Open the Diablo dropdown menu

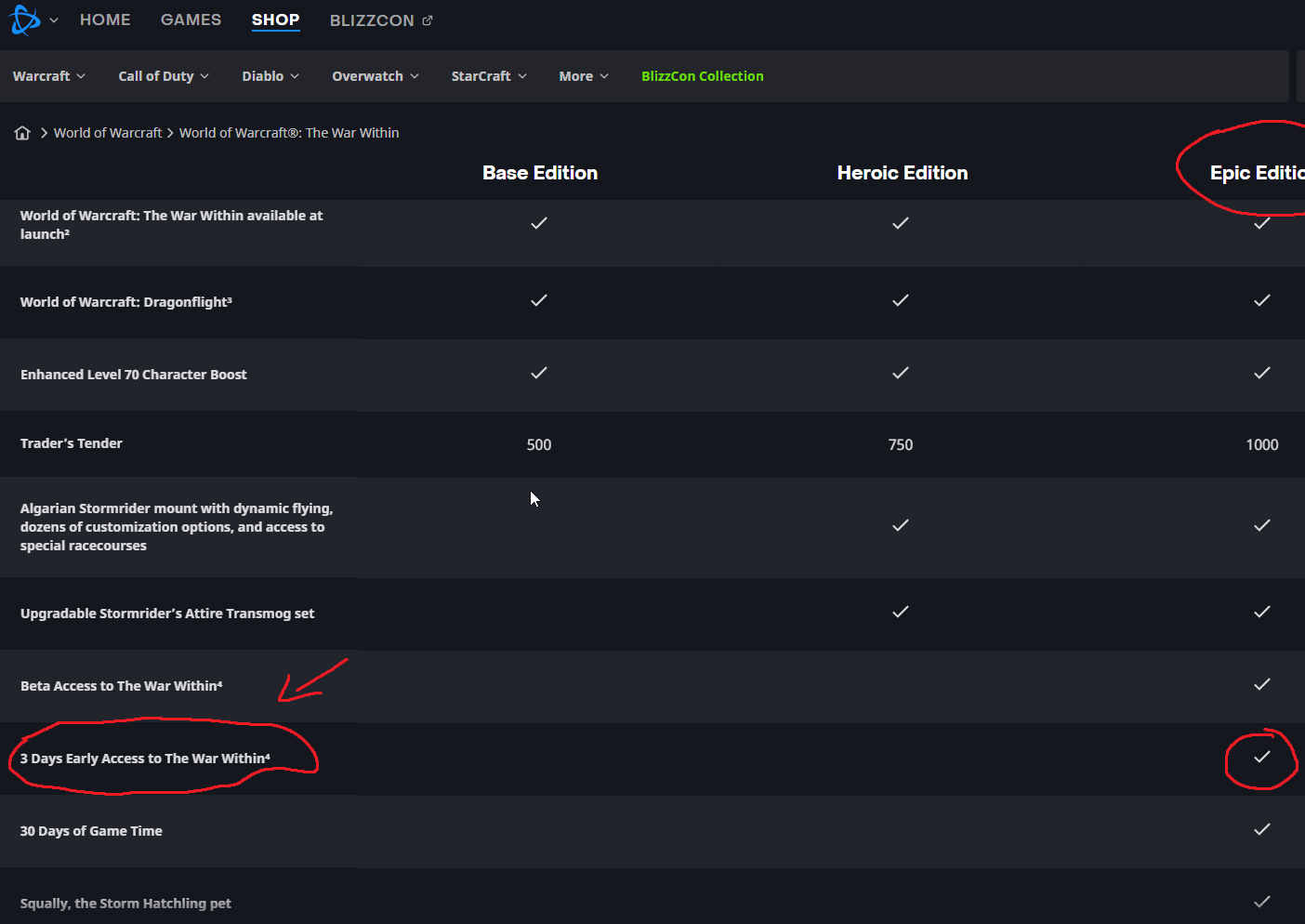point(270,76)
